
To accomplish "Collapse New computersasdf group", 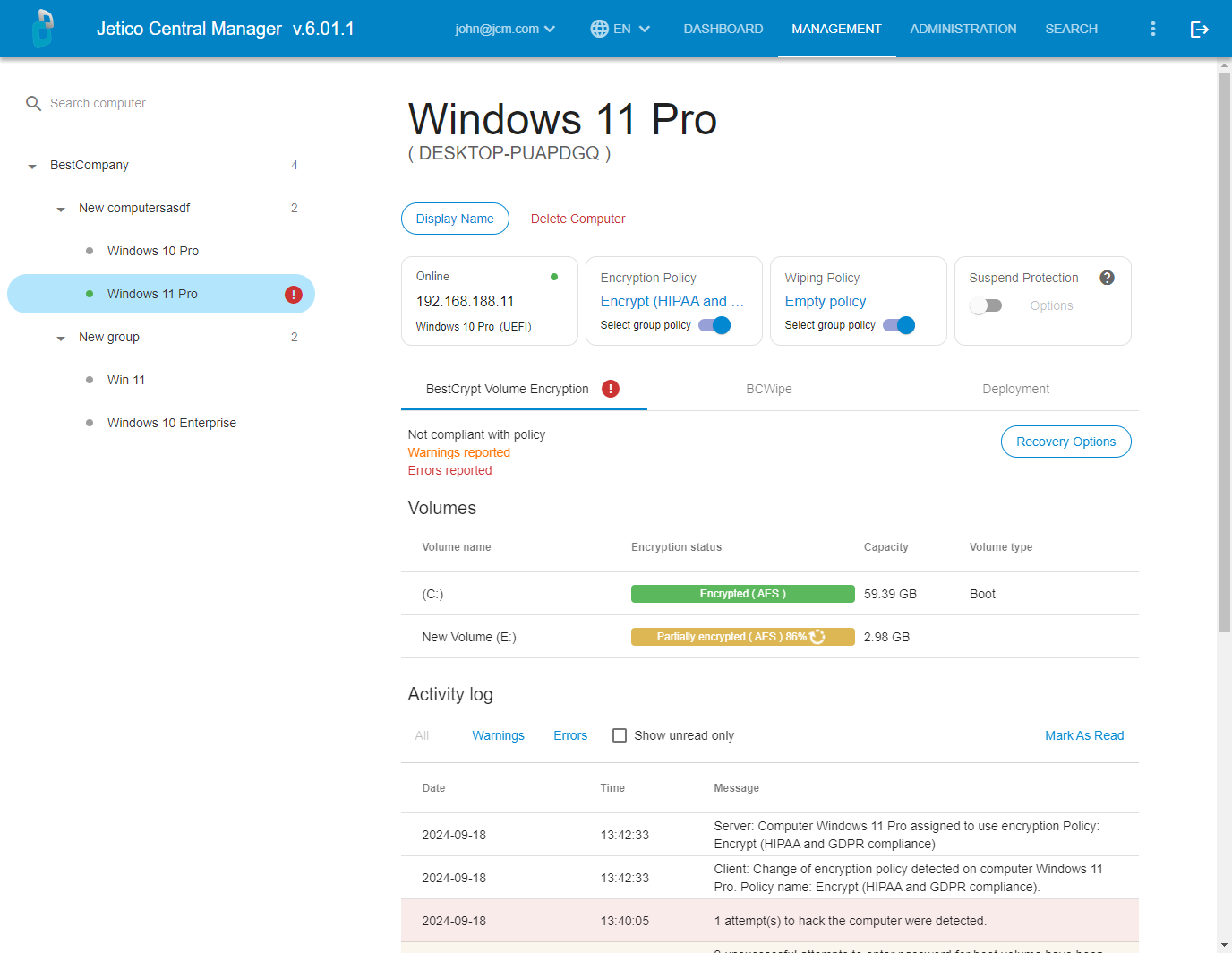I will pyautogui.click(x=61, y=209).
